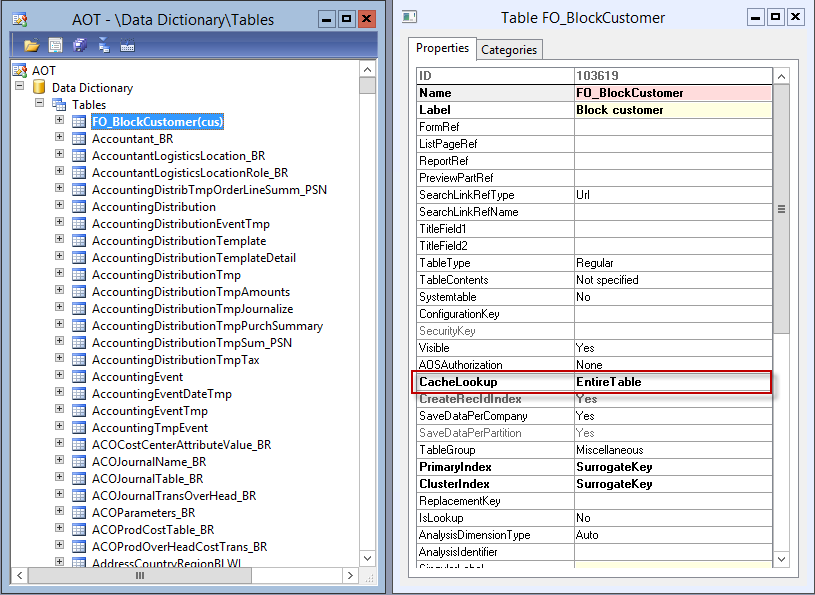Click properties grid scroll down arrow
This screenshot has height=595, width=815.
(781, 559)
